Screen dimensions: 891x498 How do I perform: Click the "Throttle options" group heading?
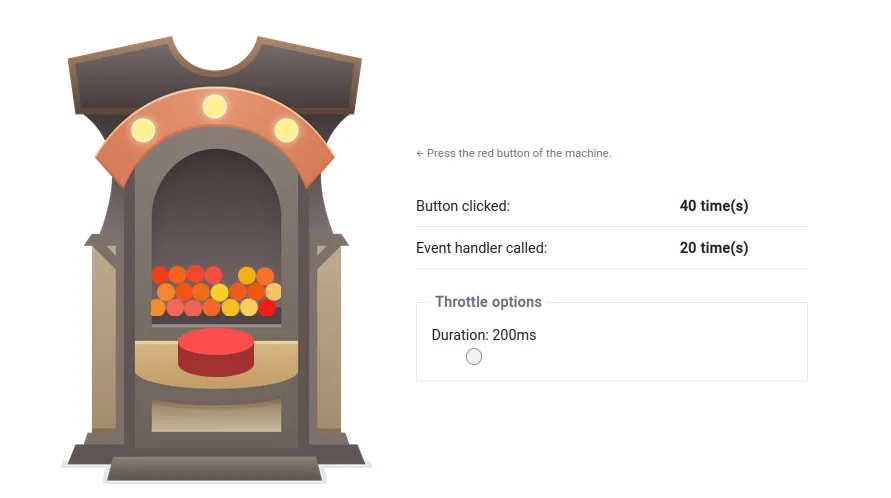pyautogui.click(x=488, y=302)
